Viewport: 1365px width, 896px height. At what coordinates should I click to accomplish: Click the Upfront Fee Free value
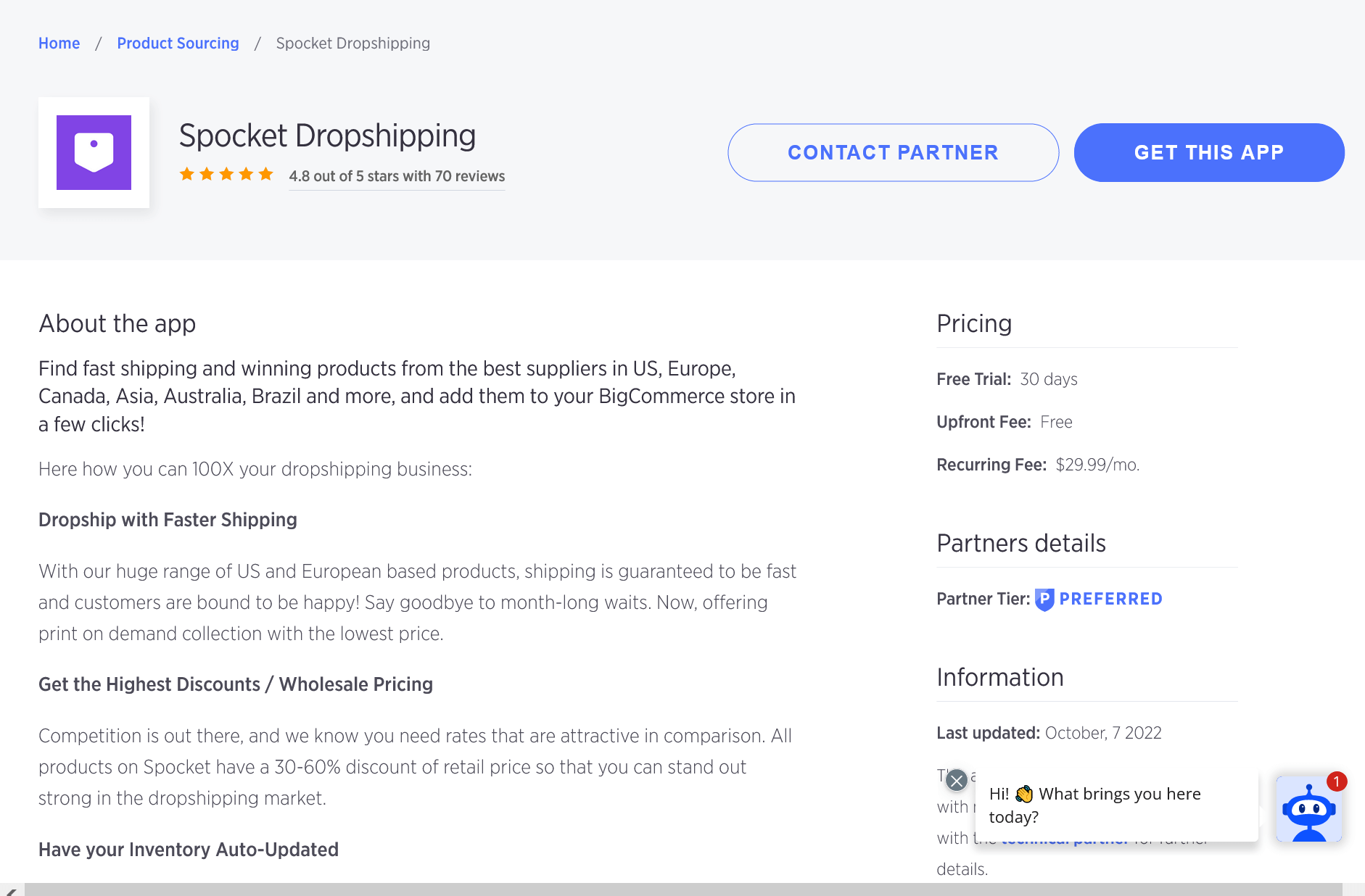click(1056, 422)
